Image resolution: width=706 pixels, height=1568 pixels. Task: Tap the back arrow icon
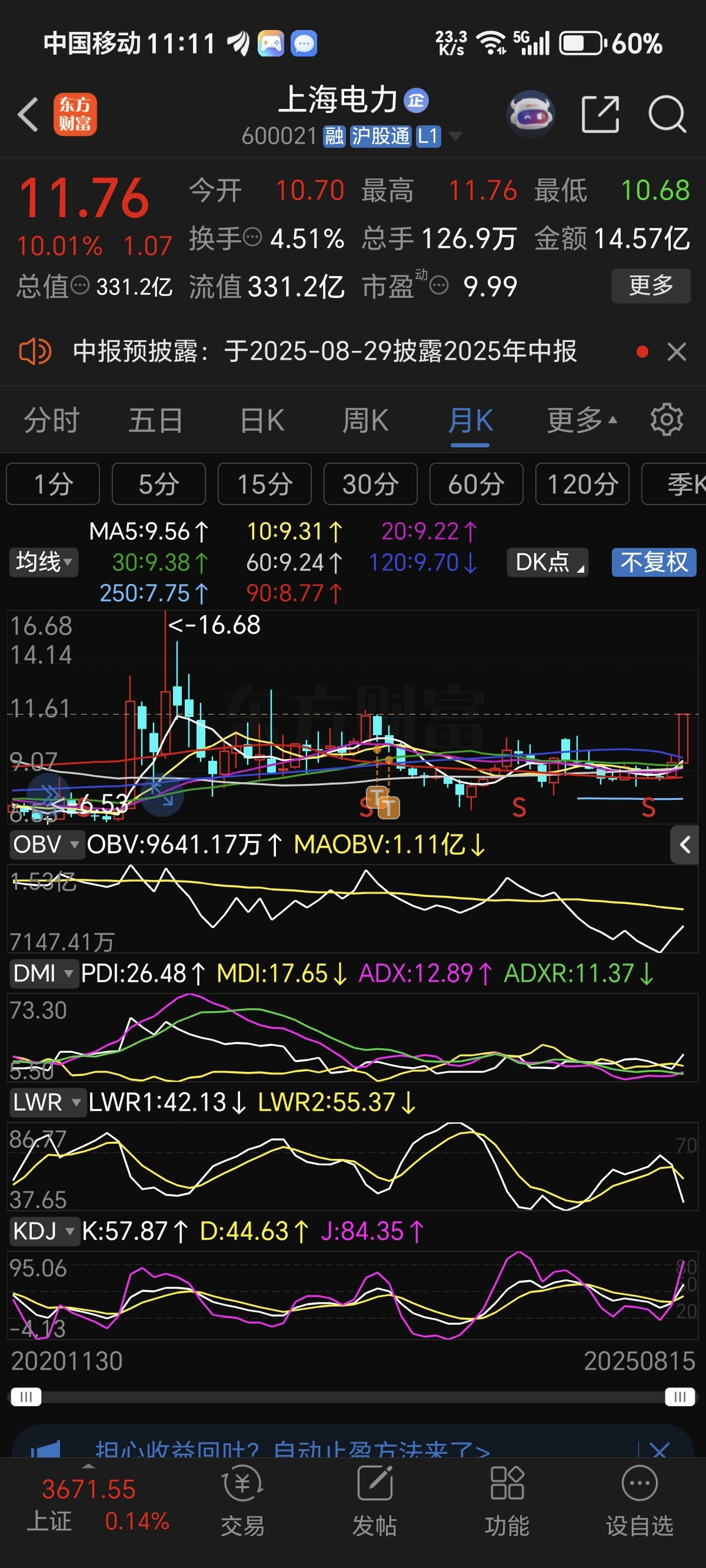pos(28,114)
